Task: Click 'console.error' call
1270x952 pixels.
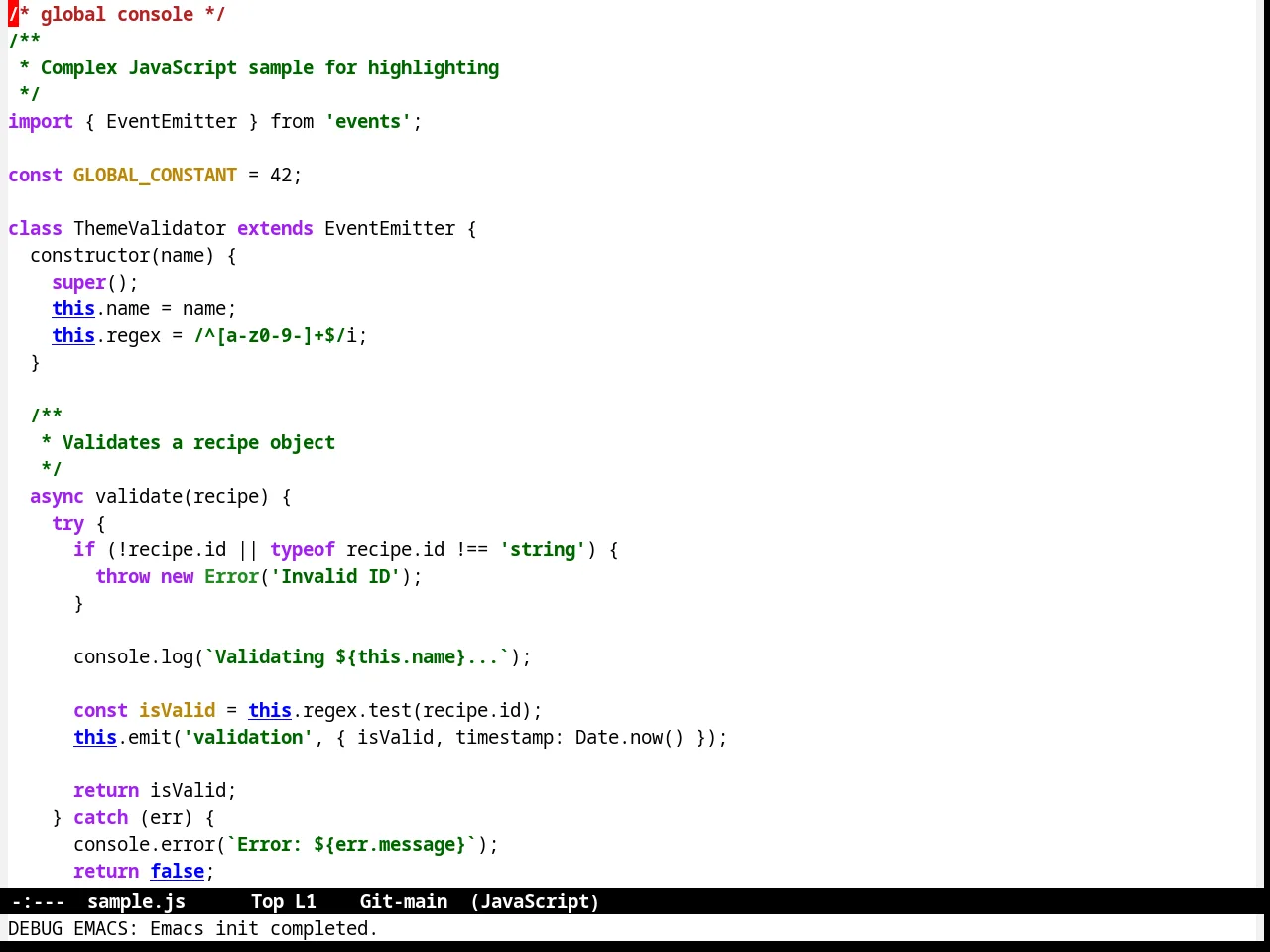Action: (144, 844)
